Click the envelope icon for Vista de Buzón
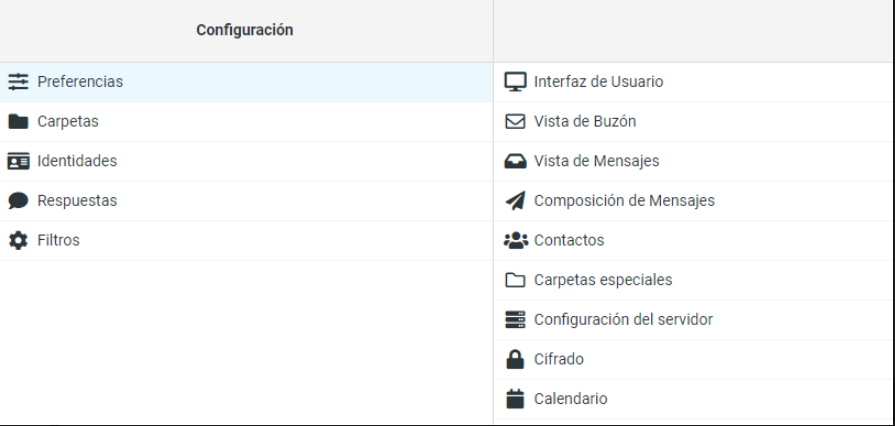 click(x=515, y=122)
